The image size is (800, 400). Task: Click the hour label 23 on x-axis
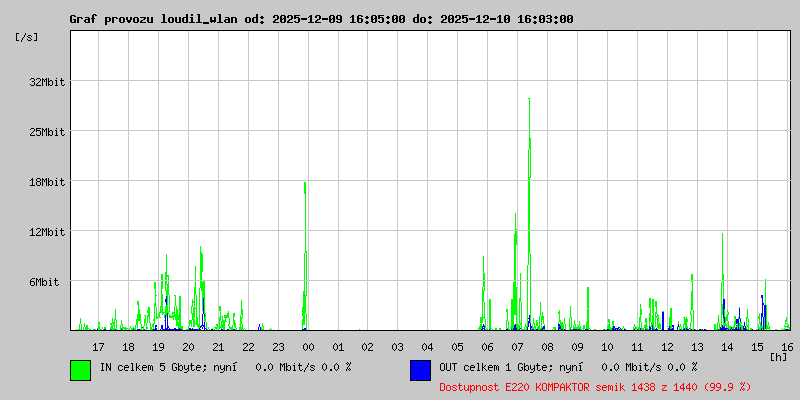278,347
